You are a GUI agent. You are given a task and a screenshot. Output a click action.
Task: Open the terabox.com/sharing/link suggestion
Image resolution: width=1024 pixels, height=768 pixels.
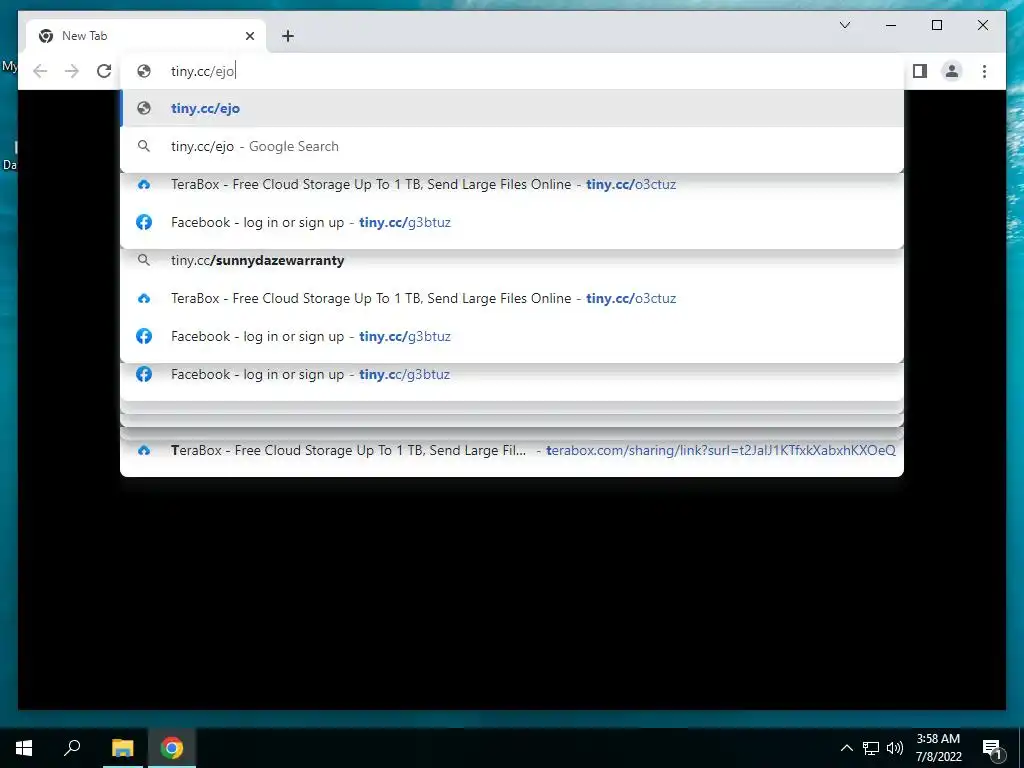point(513,450)
